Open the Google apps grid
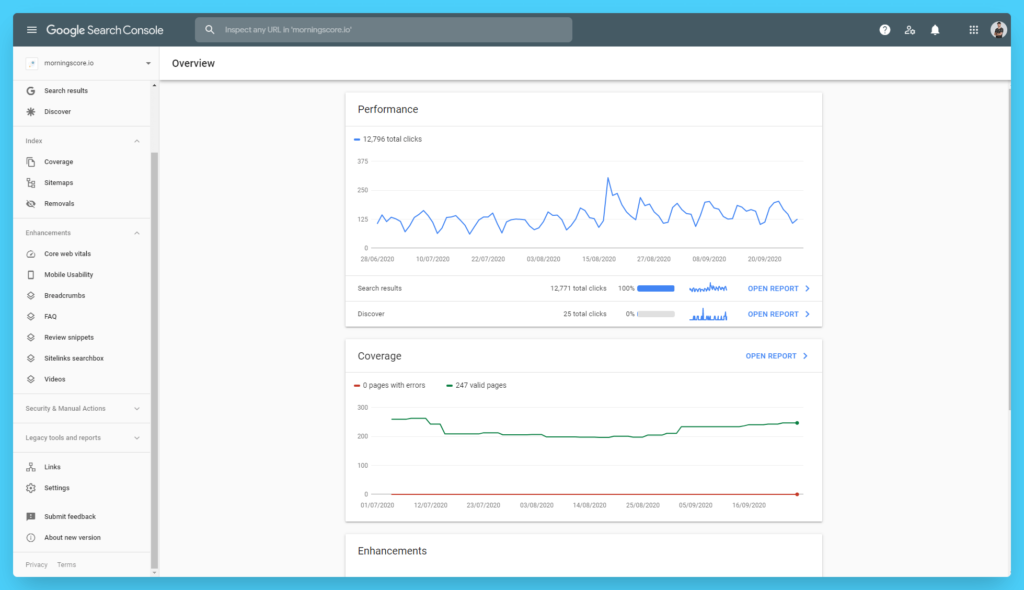 (972, 29)
